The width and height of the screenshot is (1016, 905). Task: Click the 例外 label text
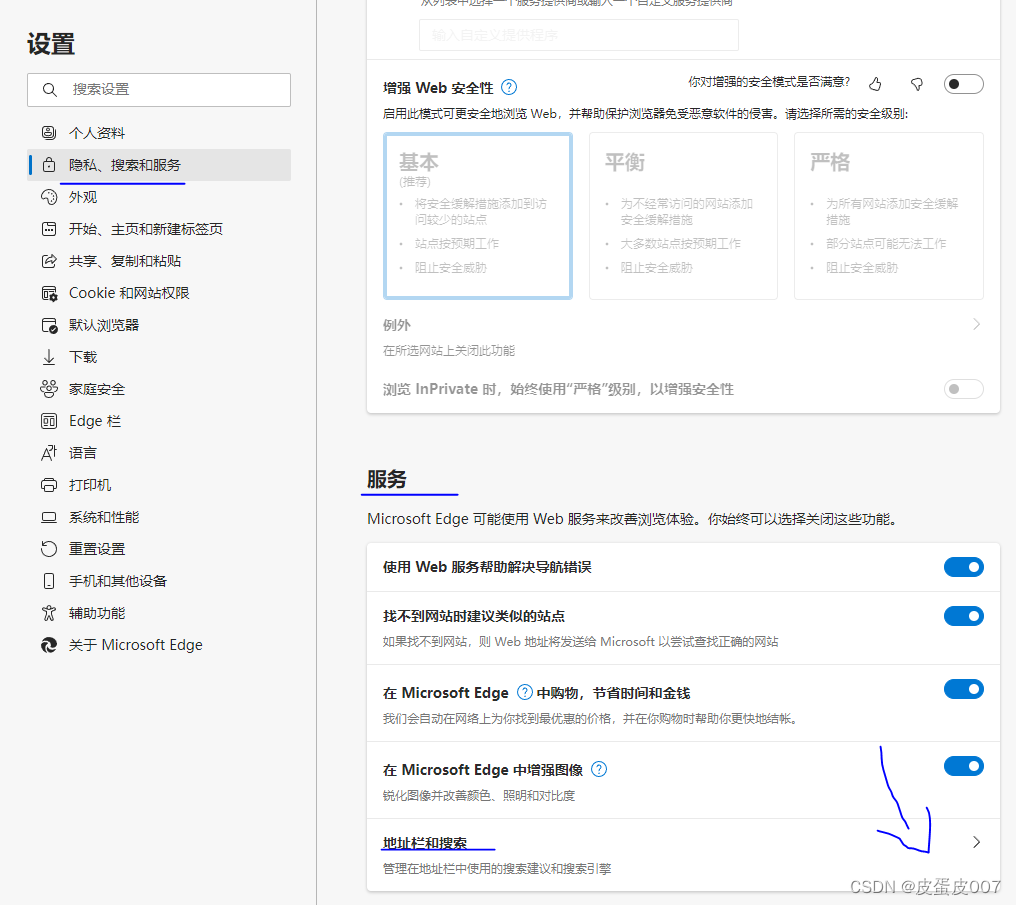coord(397,325)
